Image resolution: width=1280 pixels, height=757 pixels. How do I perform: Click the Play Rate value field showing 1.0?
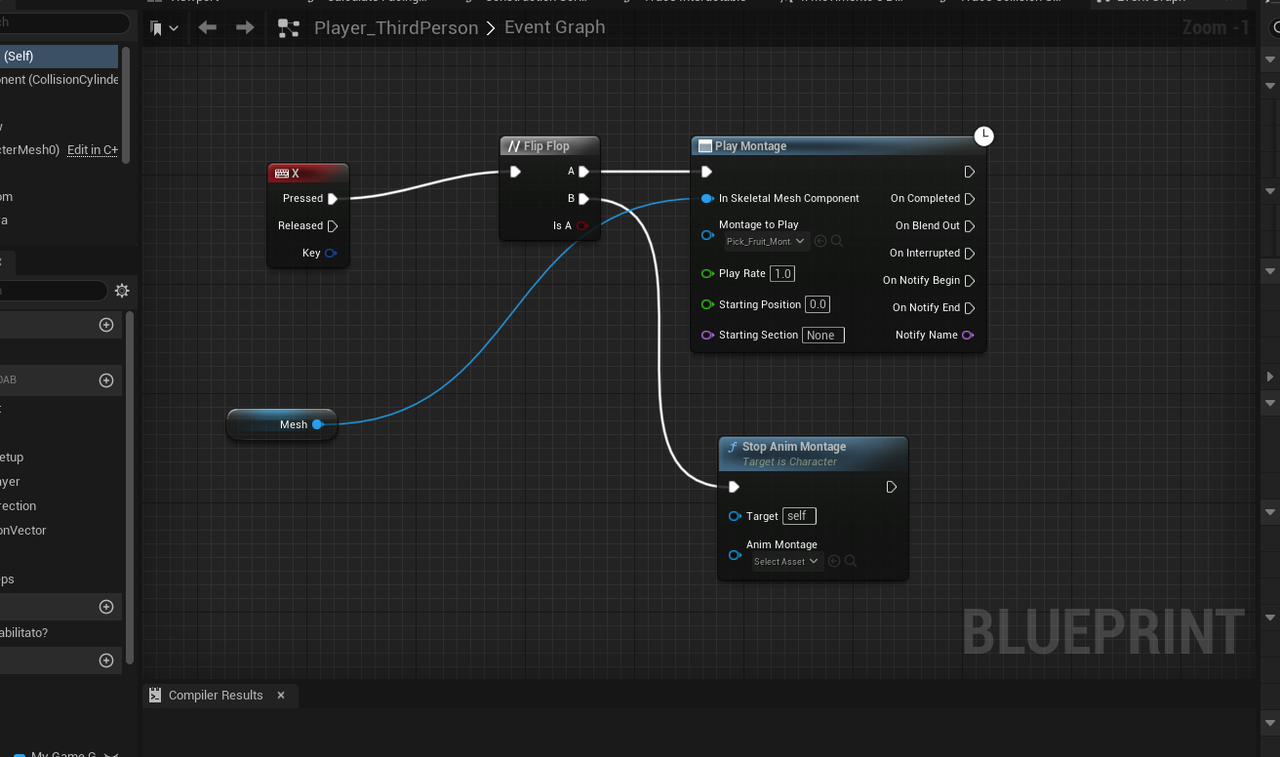(x=782, y=273)
